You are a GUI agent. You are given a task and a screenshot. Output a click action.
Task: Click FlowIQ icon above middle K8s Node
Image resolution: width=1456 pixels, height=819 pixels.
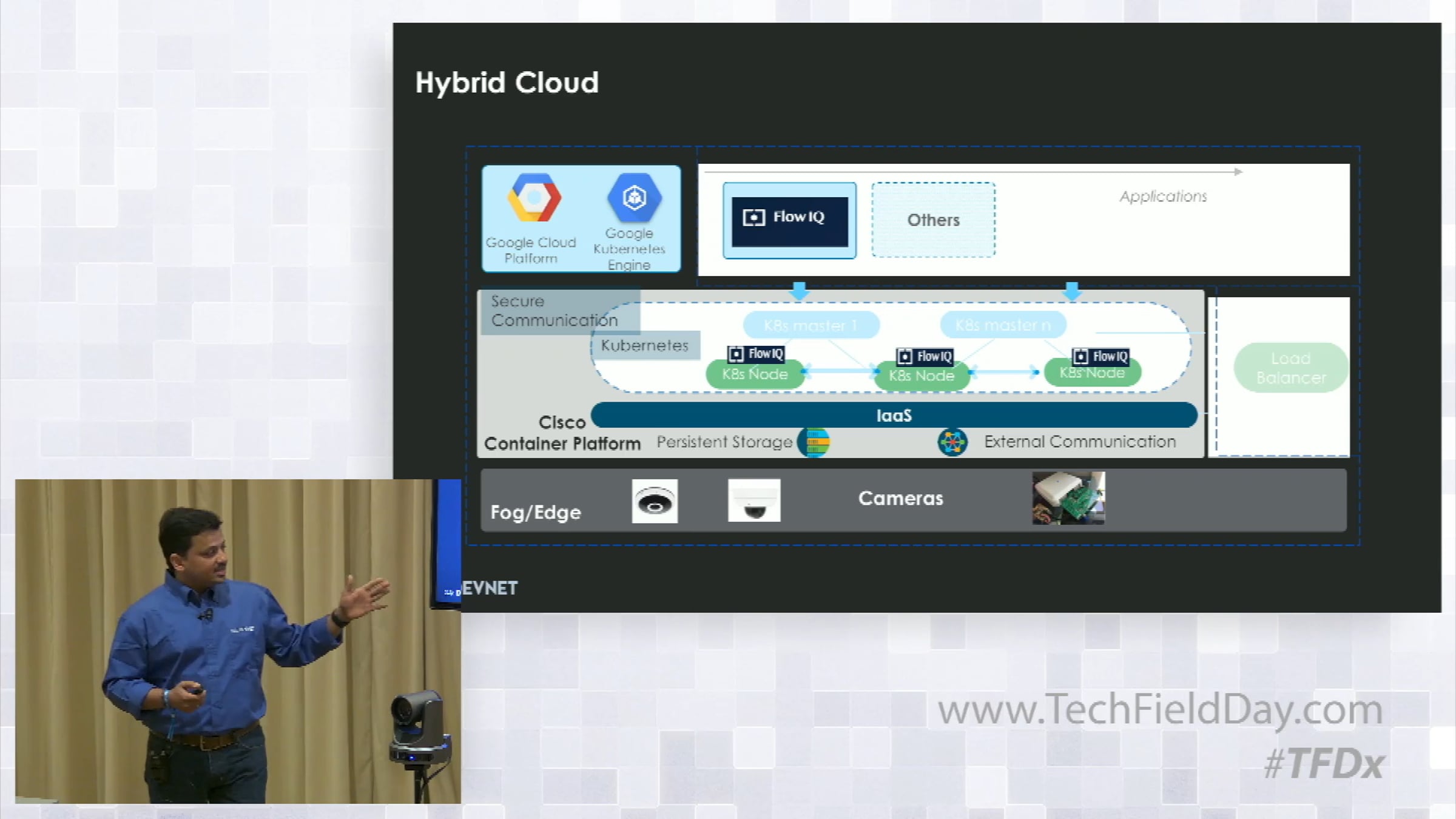(925, 356)
